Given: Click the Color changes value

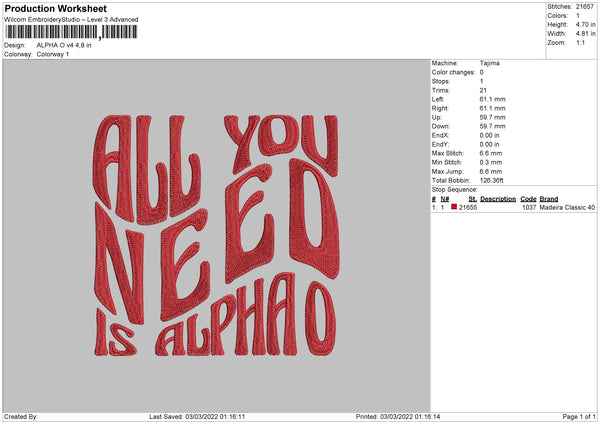Looking at the screenshot, I should coord(481,72).
